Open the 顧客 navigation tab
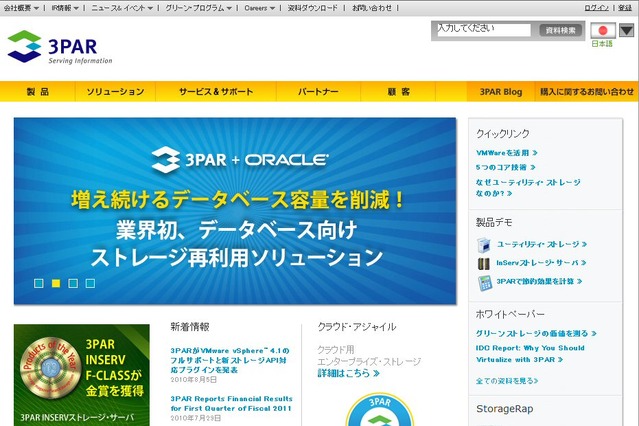The width and height of the screenshot is (639, 426). [x=398, y=92]
